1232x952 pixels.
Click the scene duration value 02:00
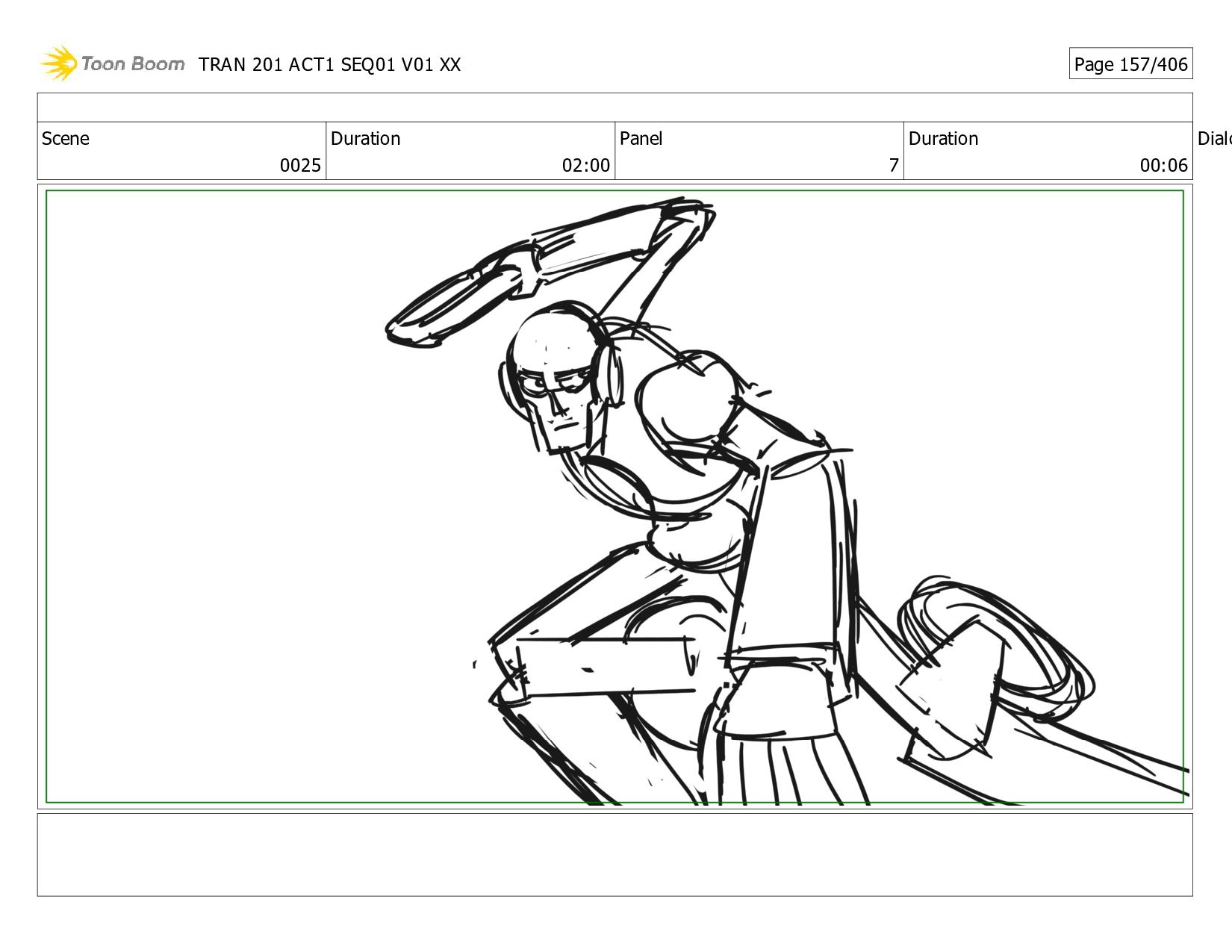[x=586, y=165]
